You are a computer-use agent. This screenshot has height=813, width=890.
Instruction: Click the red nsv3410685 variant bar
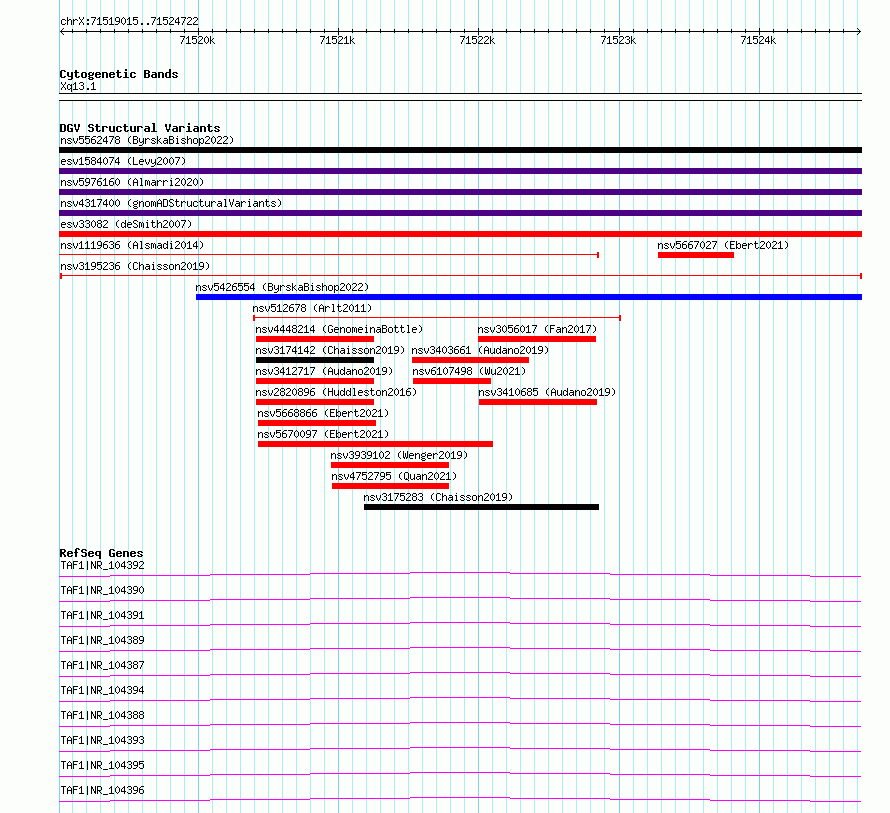pyautogui.click(x=538, y=402)
